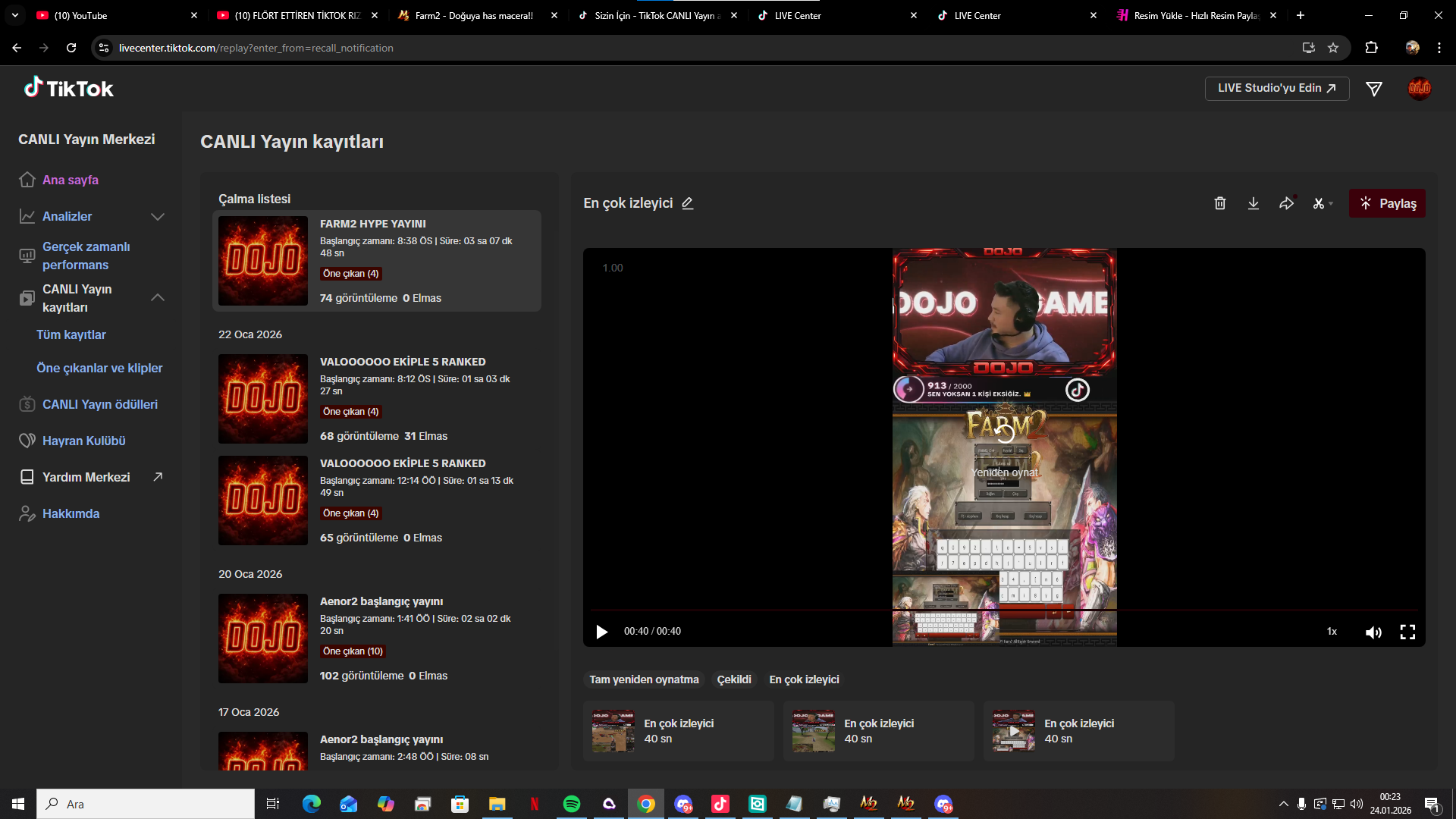Open CANLI Yayın ödülleri

pos(100,404)
